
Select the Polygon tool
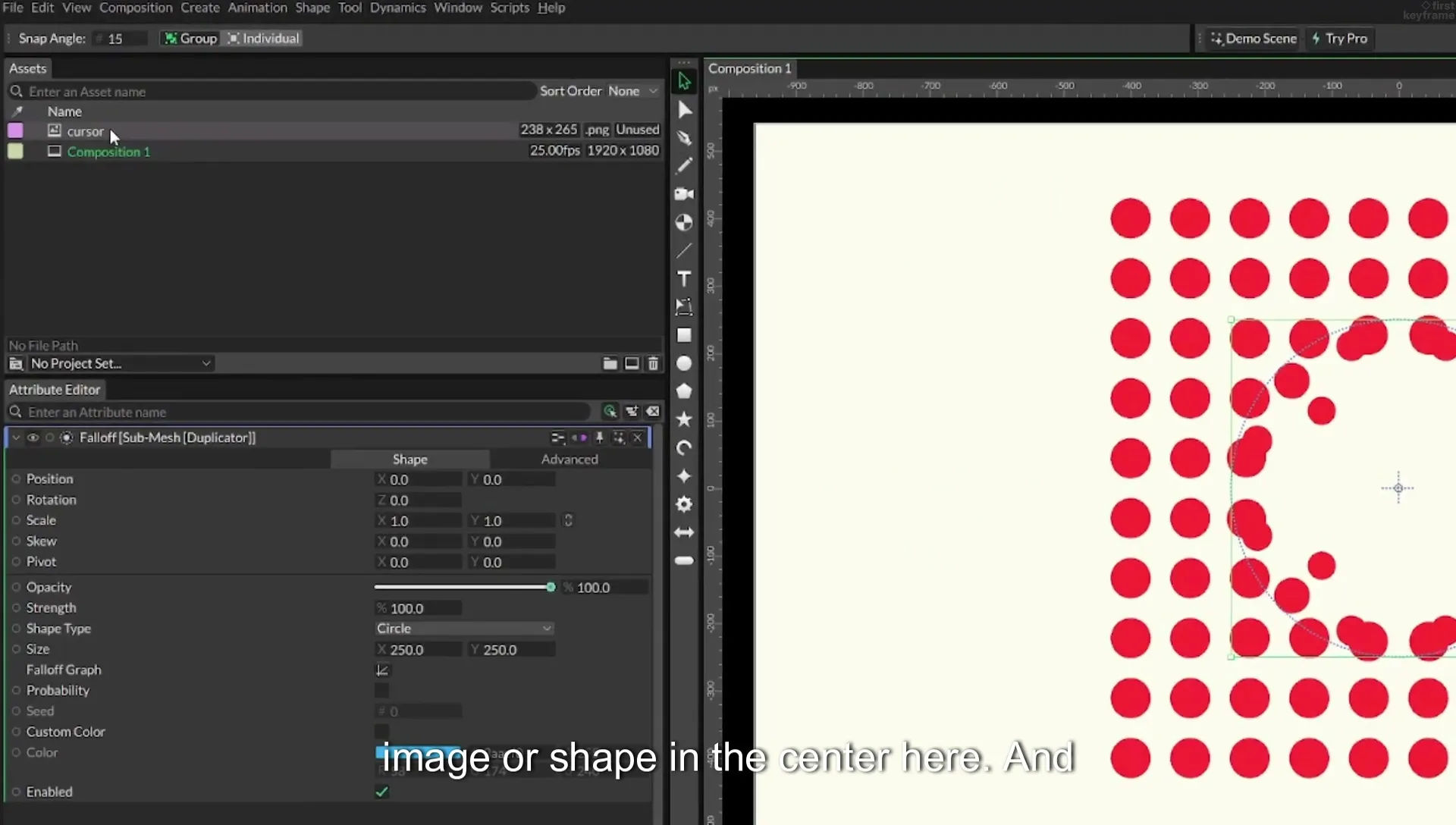coord(684,391)
